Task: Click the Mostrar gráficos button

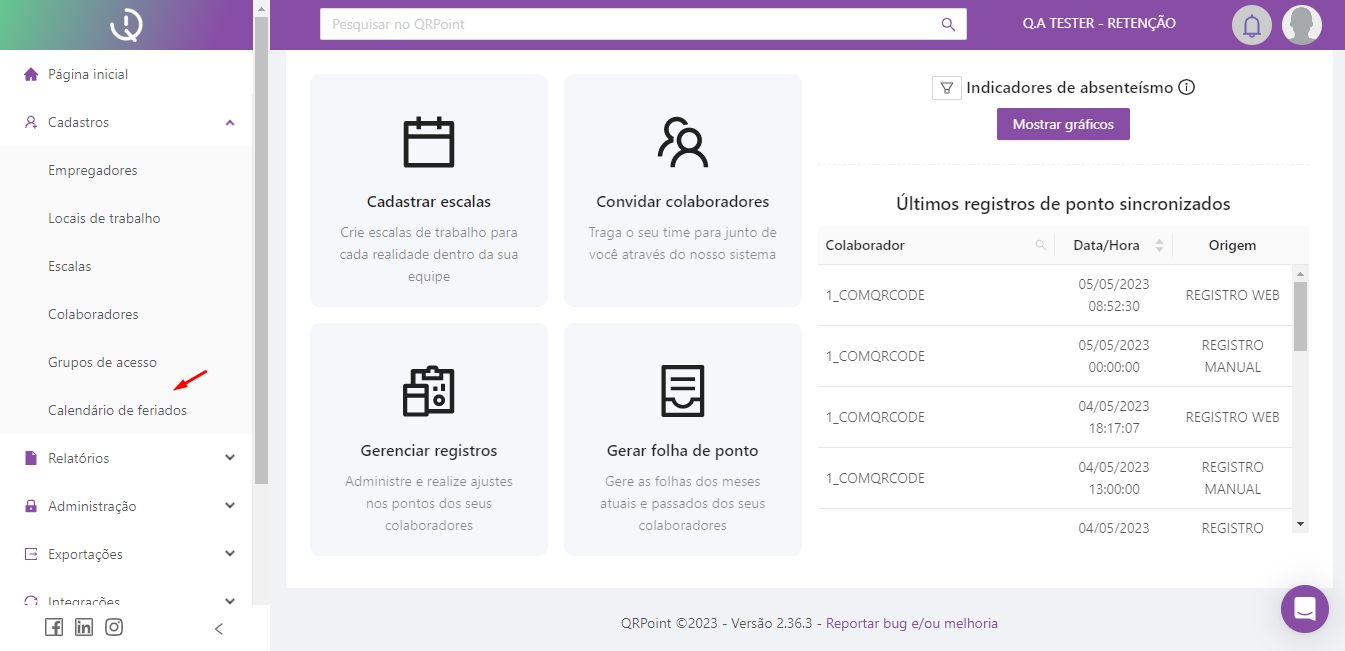Action: coord(1062,125)
